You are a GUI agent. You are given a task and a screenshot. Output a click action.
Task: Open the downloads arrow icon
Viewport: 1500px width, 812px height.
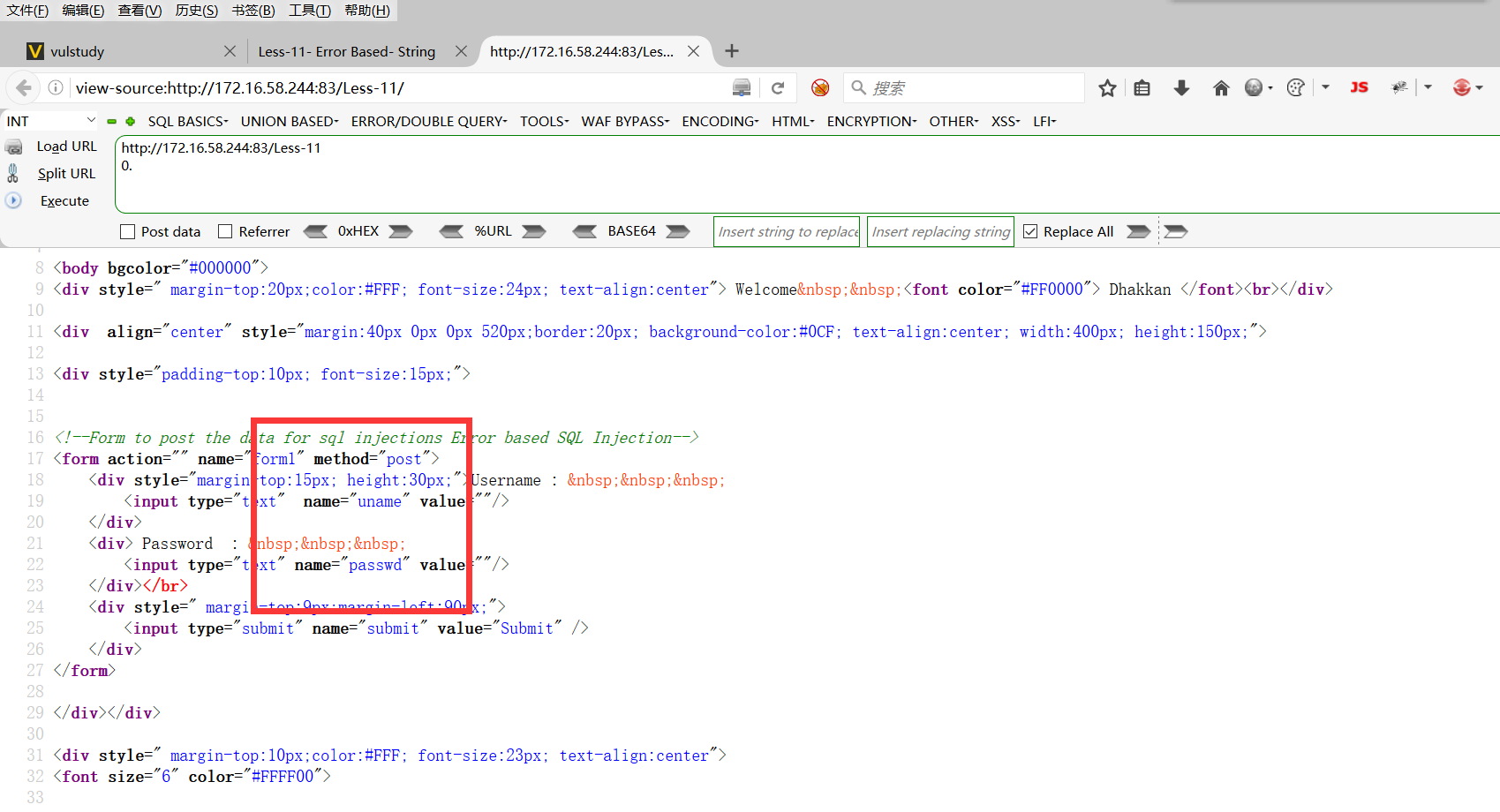1181,87
